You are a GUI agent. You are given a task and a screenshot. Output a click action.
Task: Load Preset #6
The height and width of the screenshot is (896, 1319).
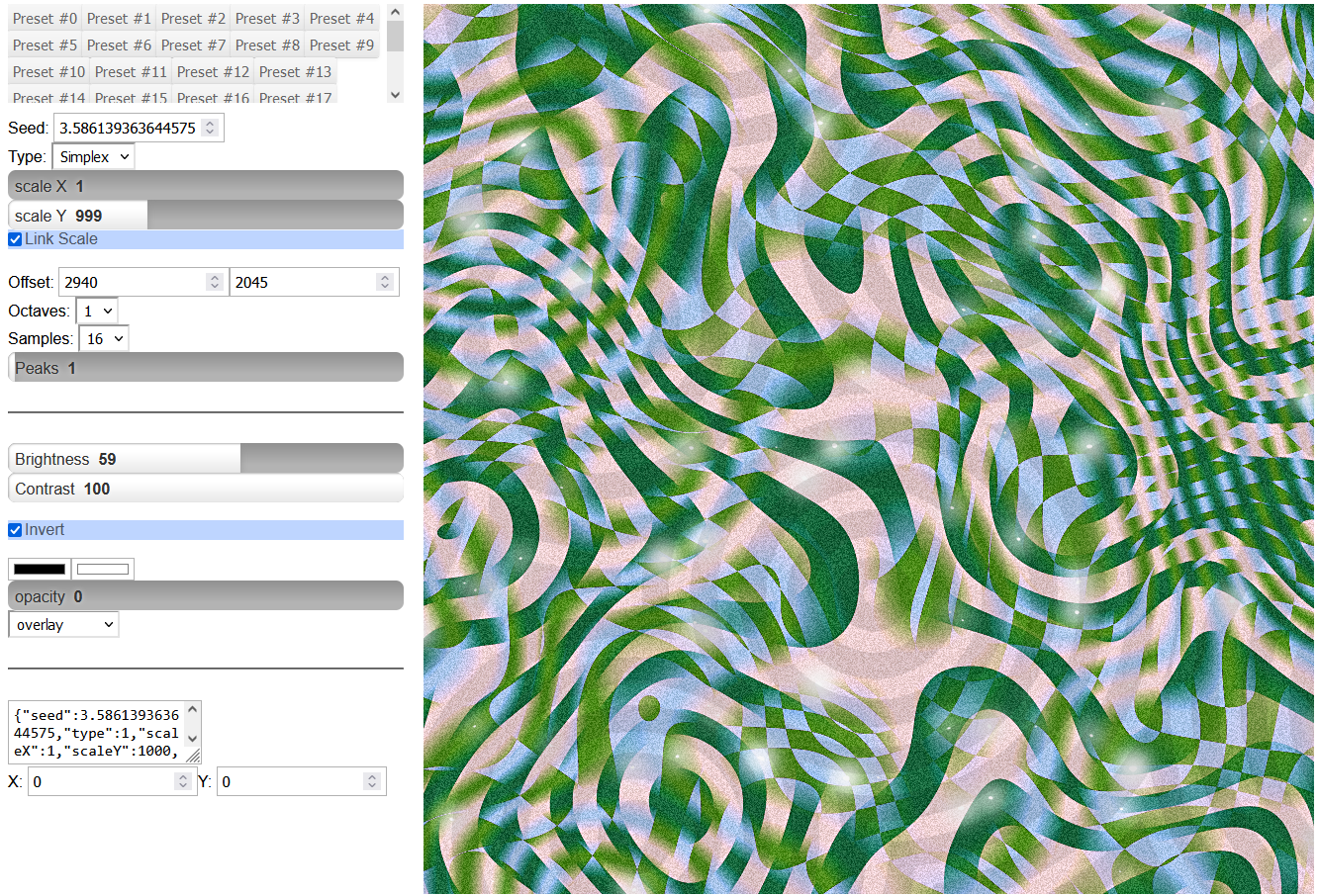click(x=119, y=45)
